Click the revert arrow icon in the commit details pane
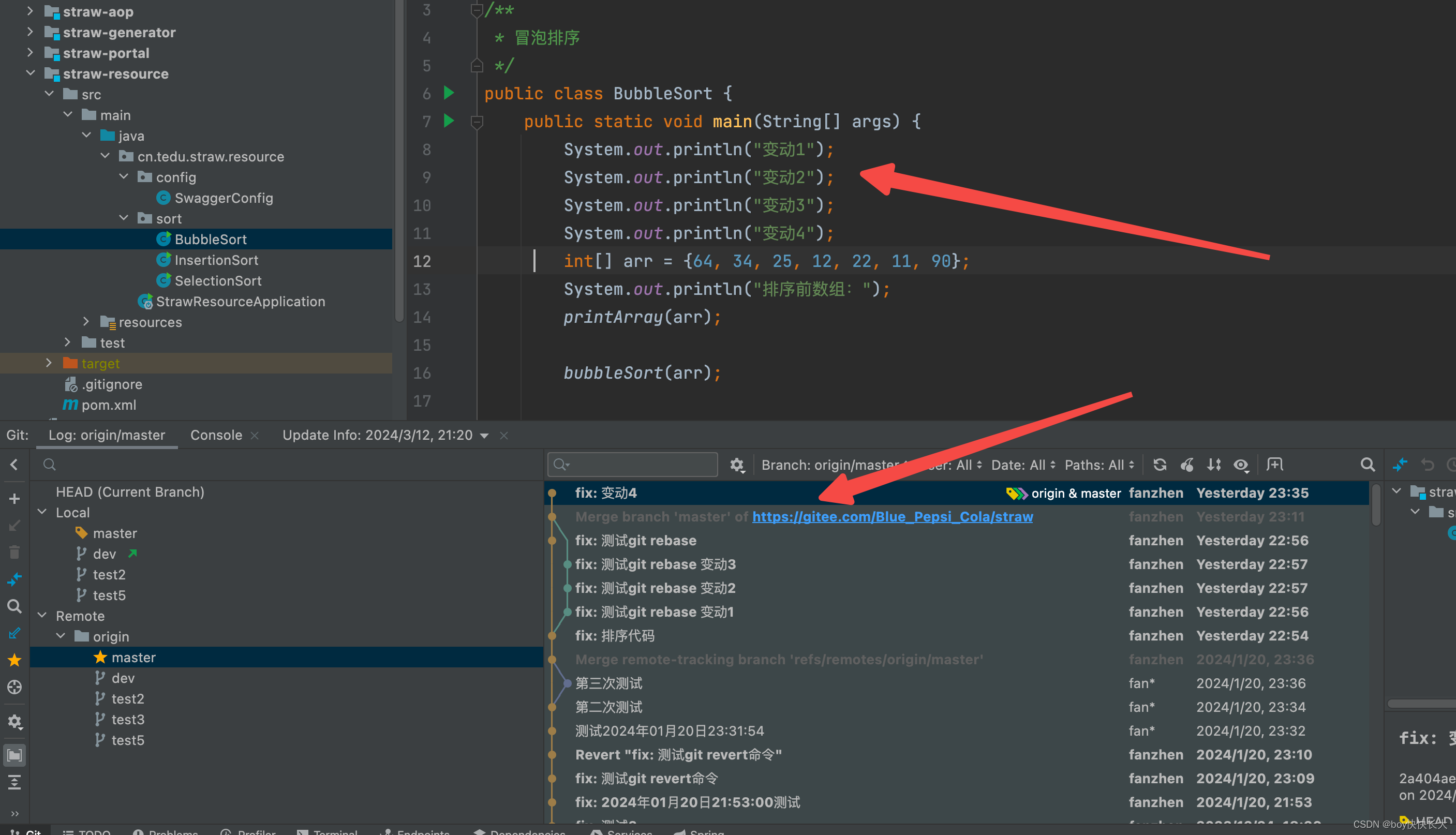Image resolution: width=1456 pixels, height=835 pixels. [x=1428, y=465]
